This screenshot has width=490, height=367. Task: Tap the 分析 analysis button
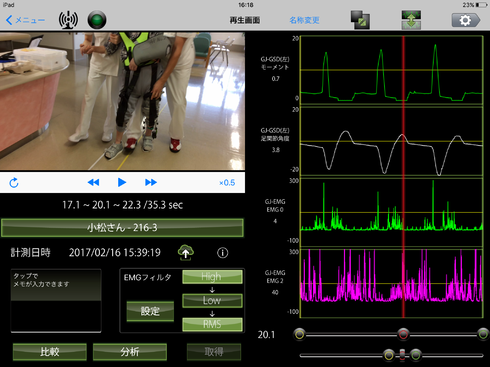pos(130,352)
